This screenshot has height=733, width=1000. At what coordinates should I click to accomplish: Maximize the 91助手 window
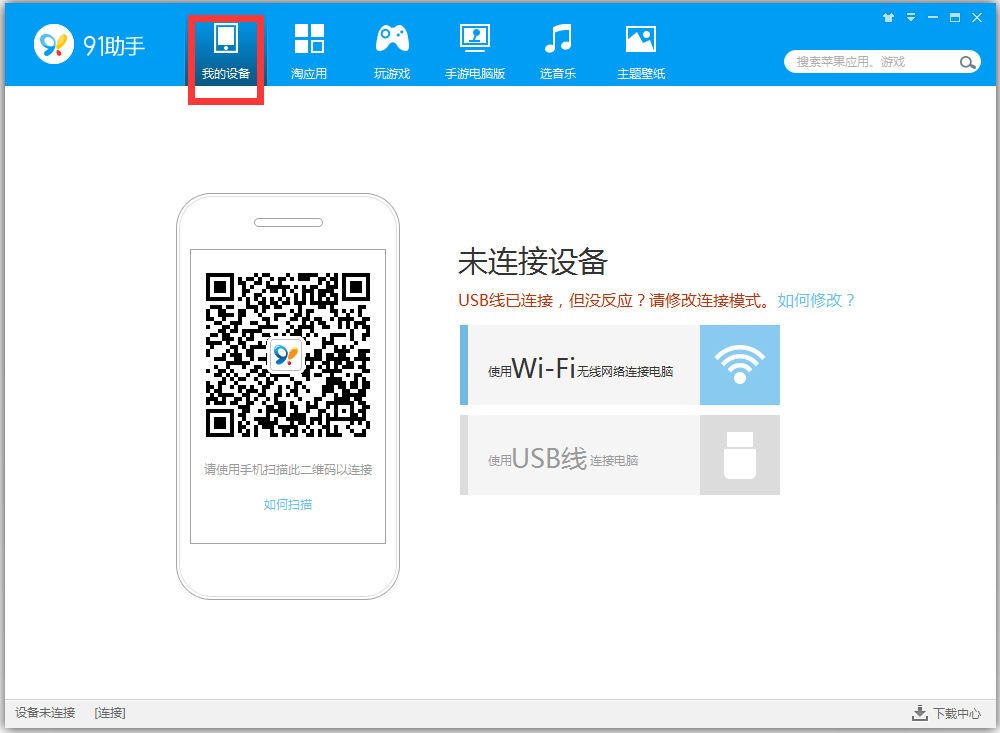(955, 18)
